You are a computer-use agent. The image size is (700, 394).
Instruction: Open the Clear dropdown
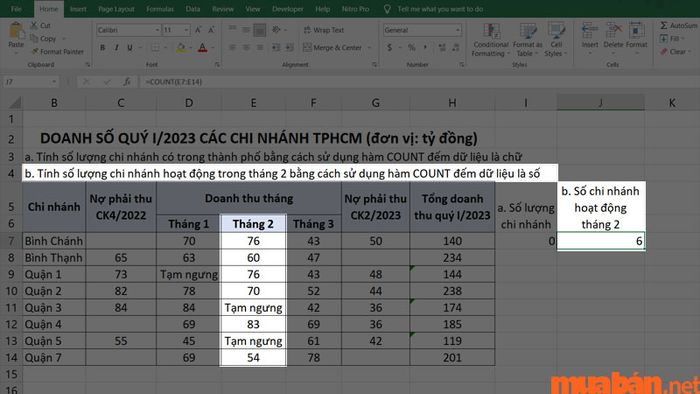pyautogui.click(x=675, y=52)
